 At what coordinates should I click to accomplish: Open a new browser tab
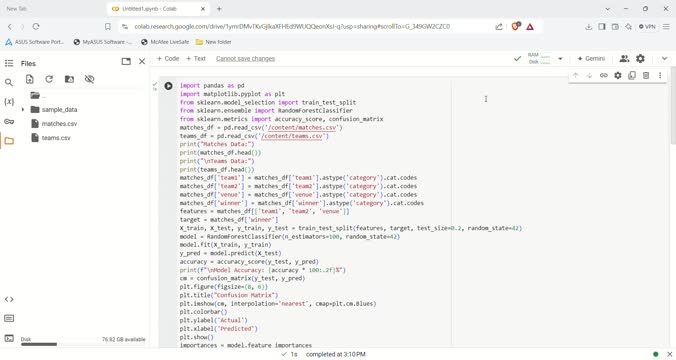[x=219, y=9]
